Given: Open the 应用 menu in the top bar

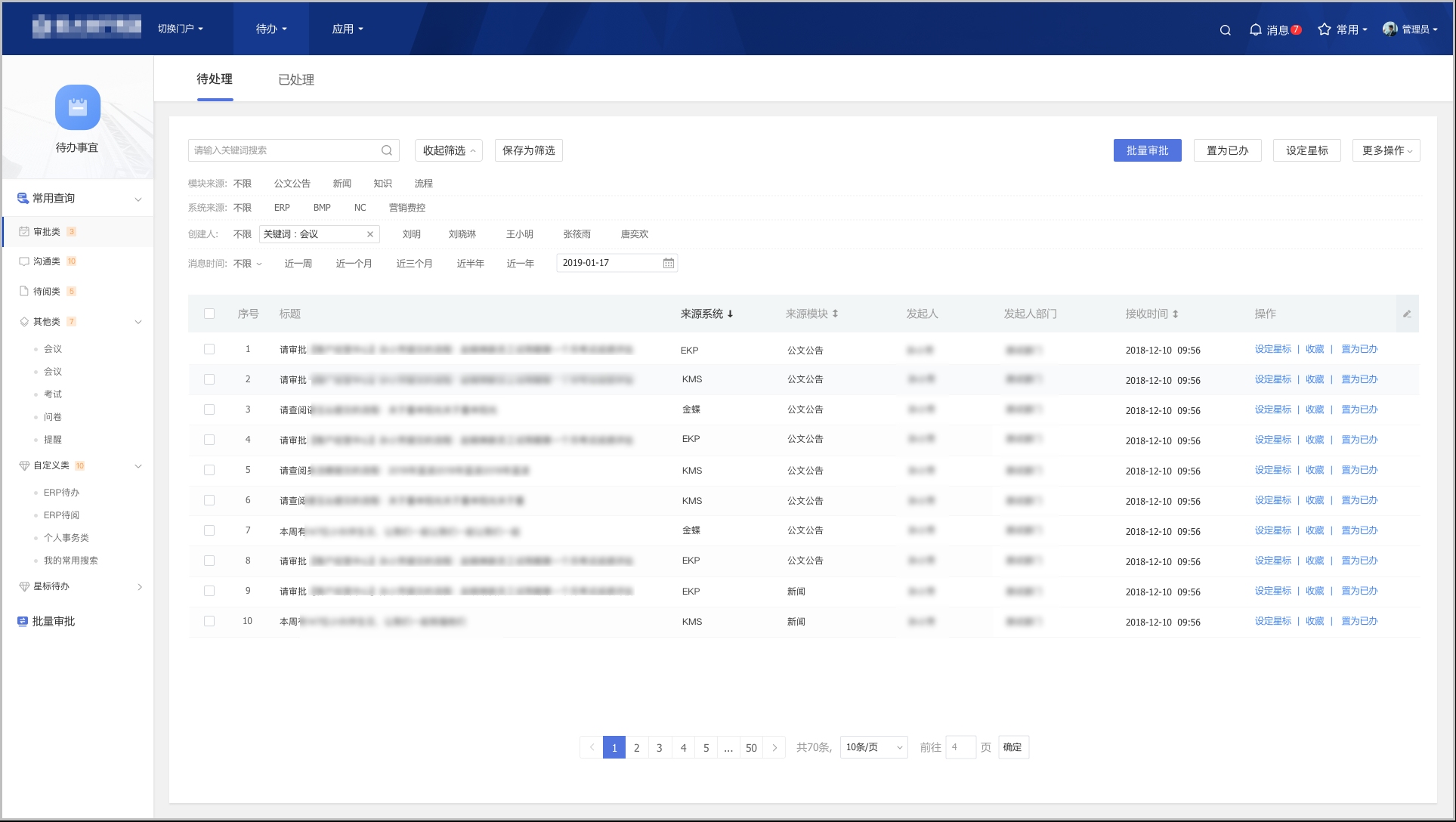Looking at the screenshot, I should tap(347, 29).
